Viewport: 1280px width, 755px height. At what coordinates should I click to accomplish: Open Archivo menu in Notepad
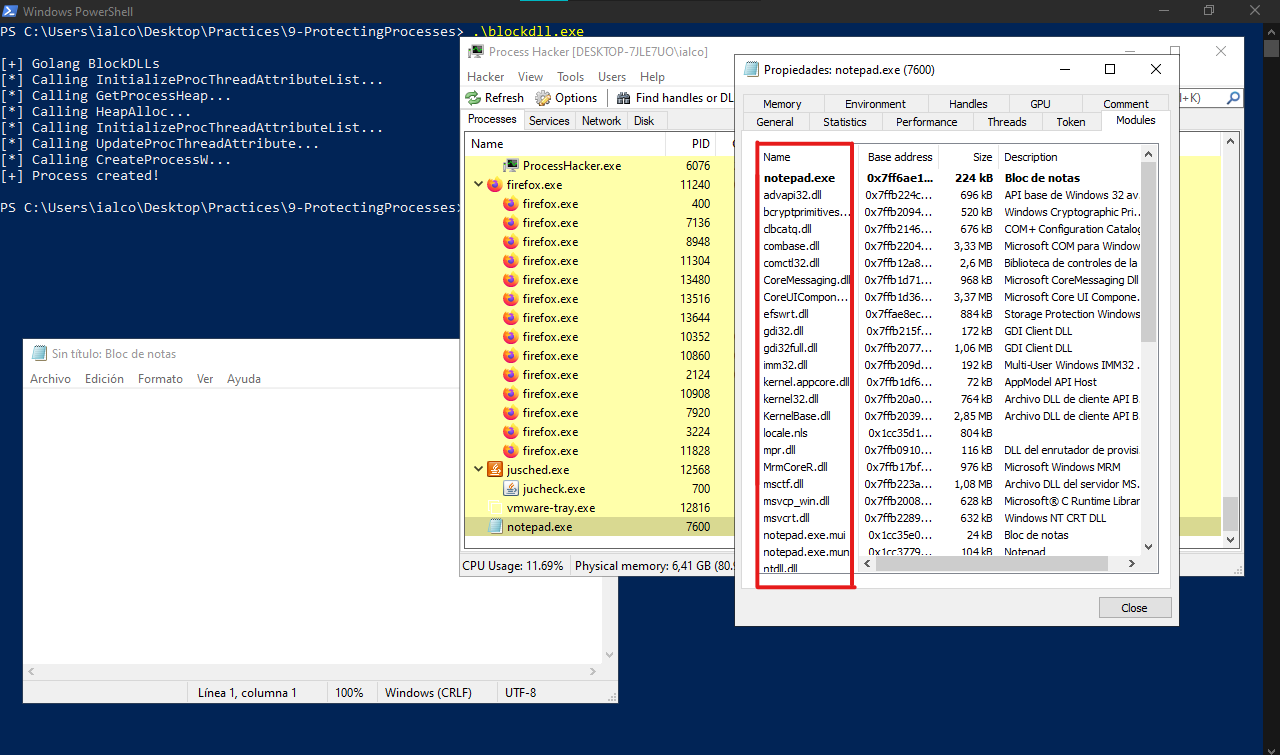50,379
